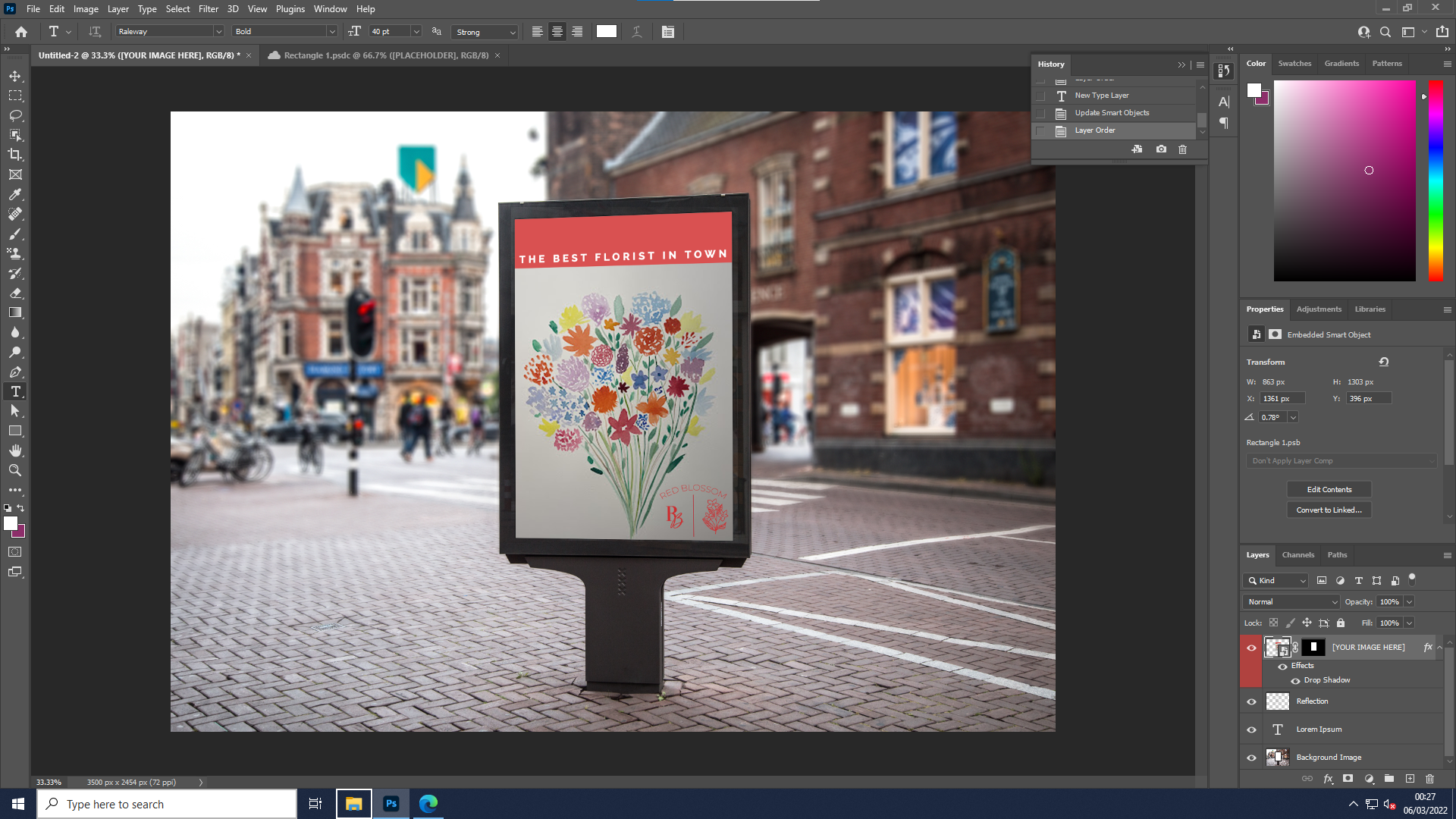The image size is (1456, 819).
Task: Hide the Background Image layer
Action: [1252, 758]
